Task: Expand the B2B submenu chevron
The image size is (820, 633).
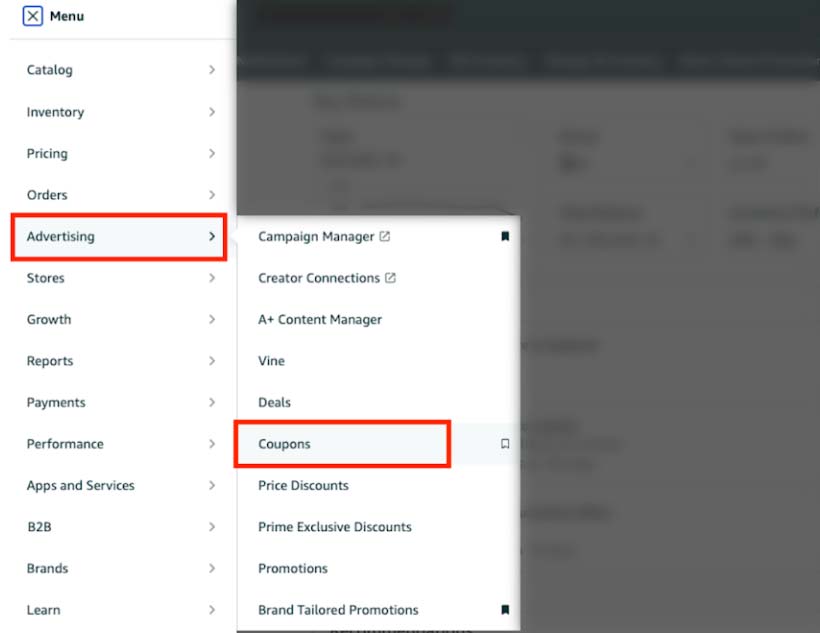Action: (x=212, y=527)
